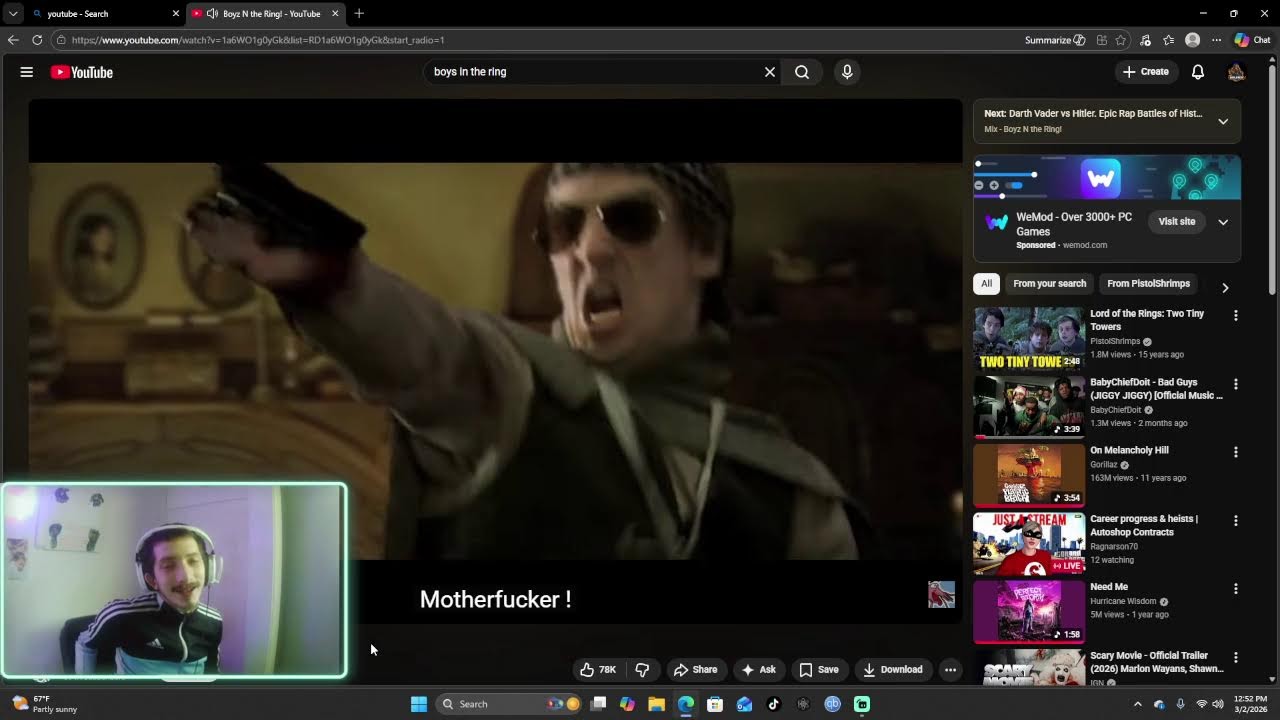Expand the WeMod ad options chevron
Viewport: 1280px width, 720px height.
tap(1223, 222)
